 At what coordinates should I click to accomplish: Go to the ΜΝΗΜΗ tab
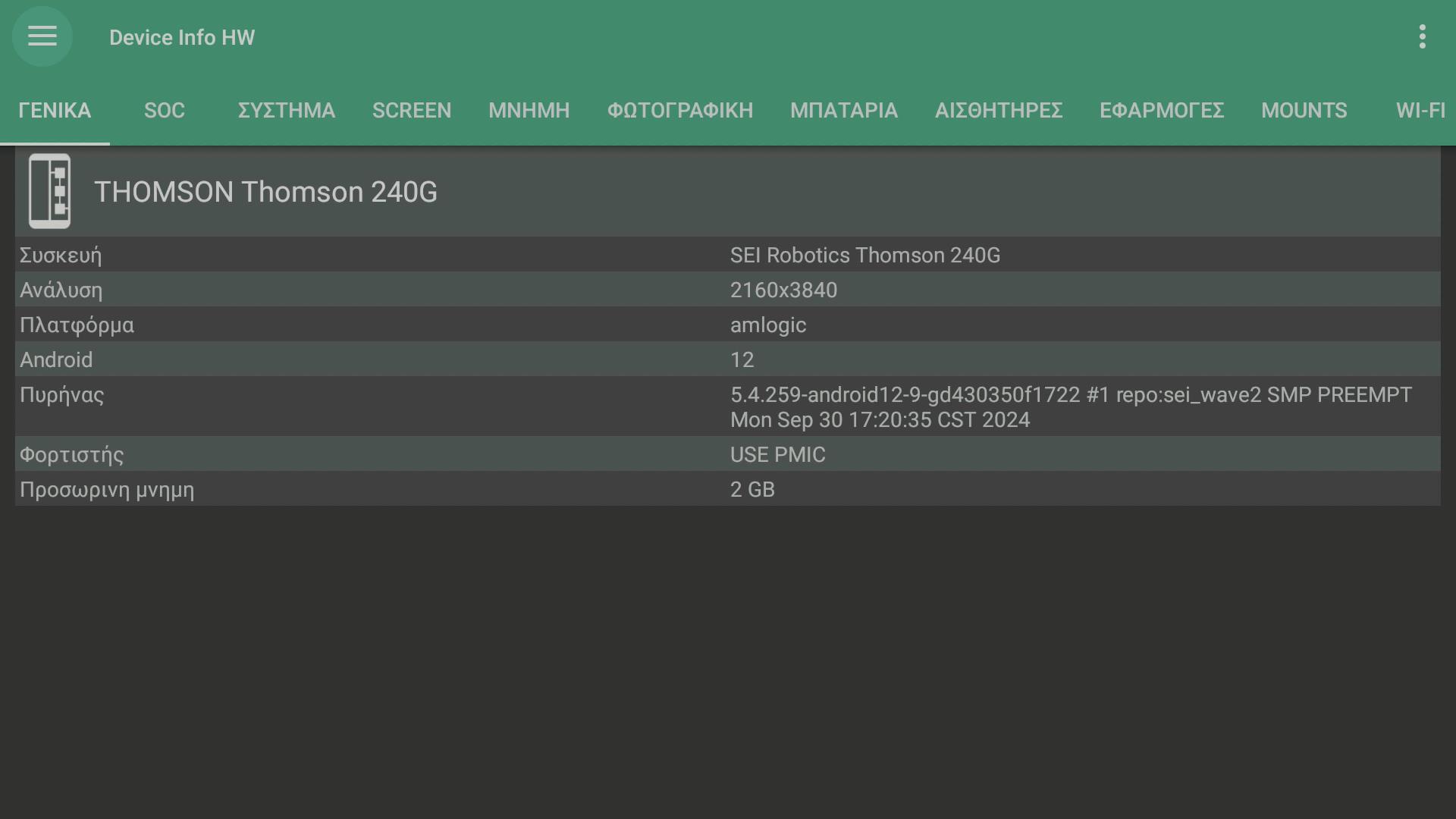pos(529,111)
